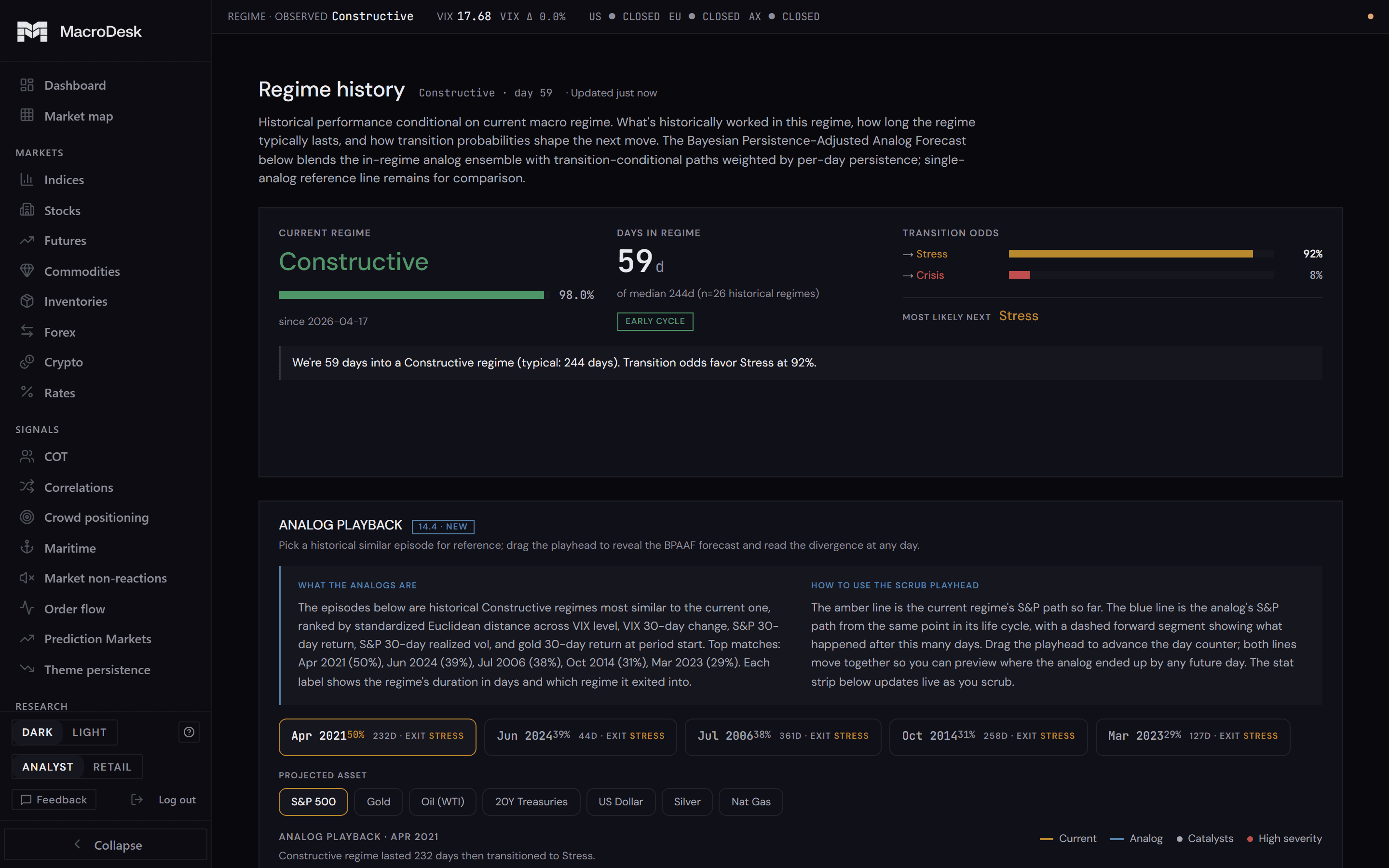The height and width of the screenshot is (868, 1389).
Task: Open Indices via its bar chart icon
Action: [27, 180]
